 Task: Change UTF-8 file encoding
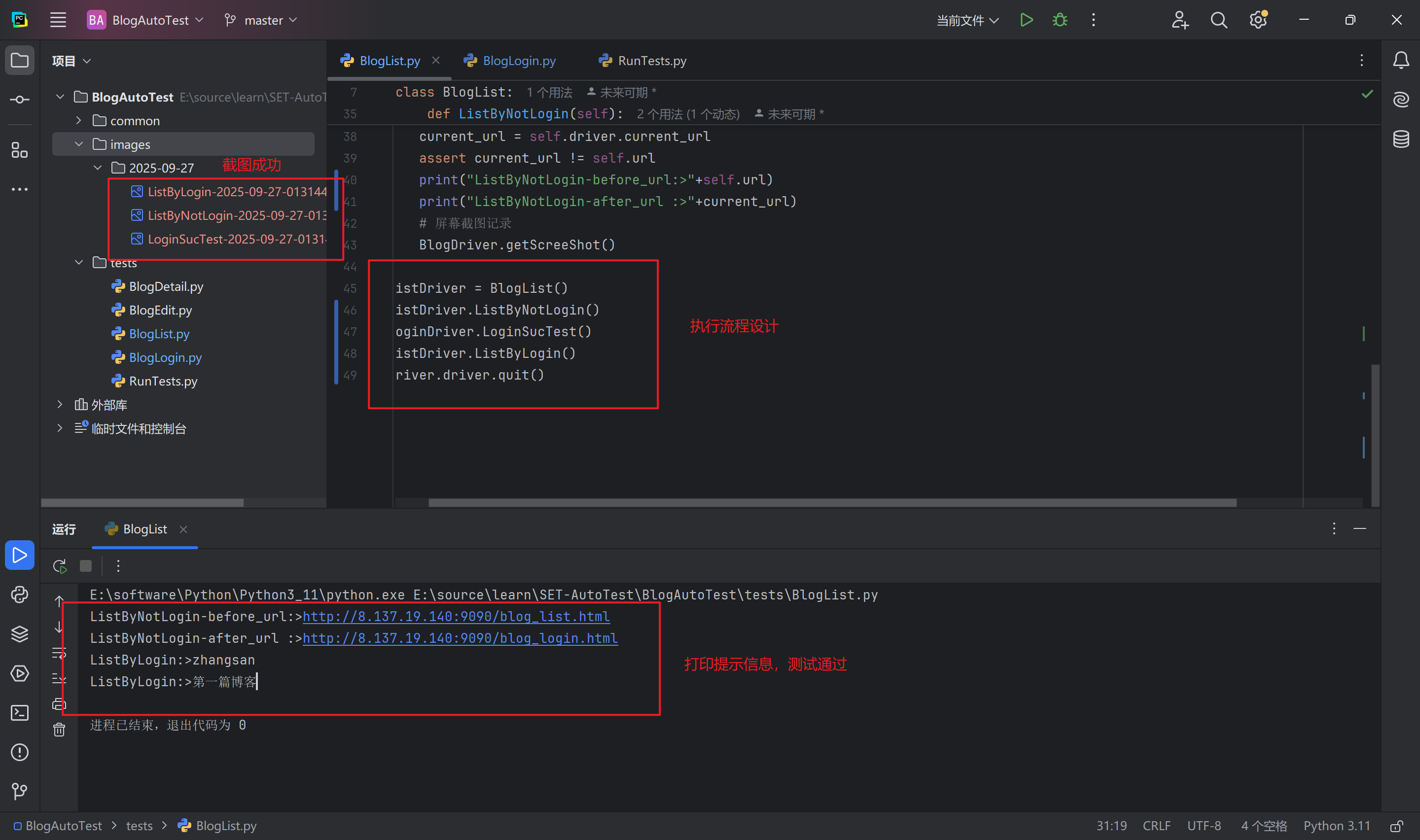pos(1203,826)
